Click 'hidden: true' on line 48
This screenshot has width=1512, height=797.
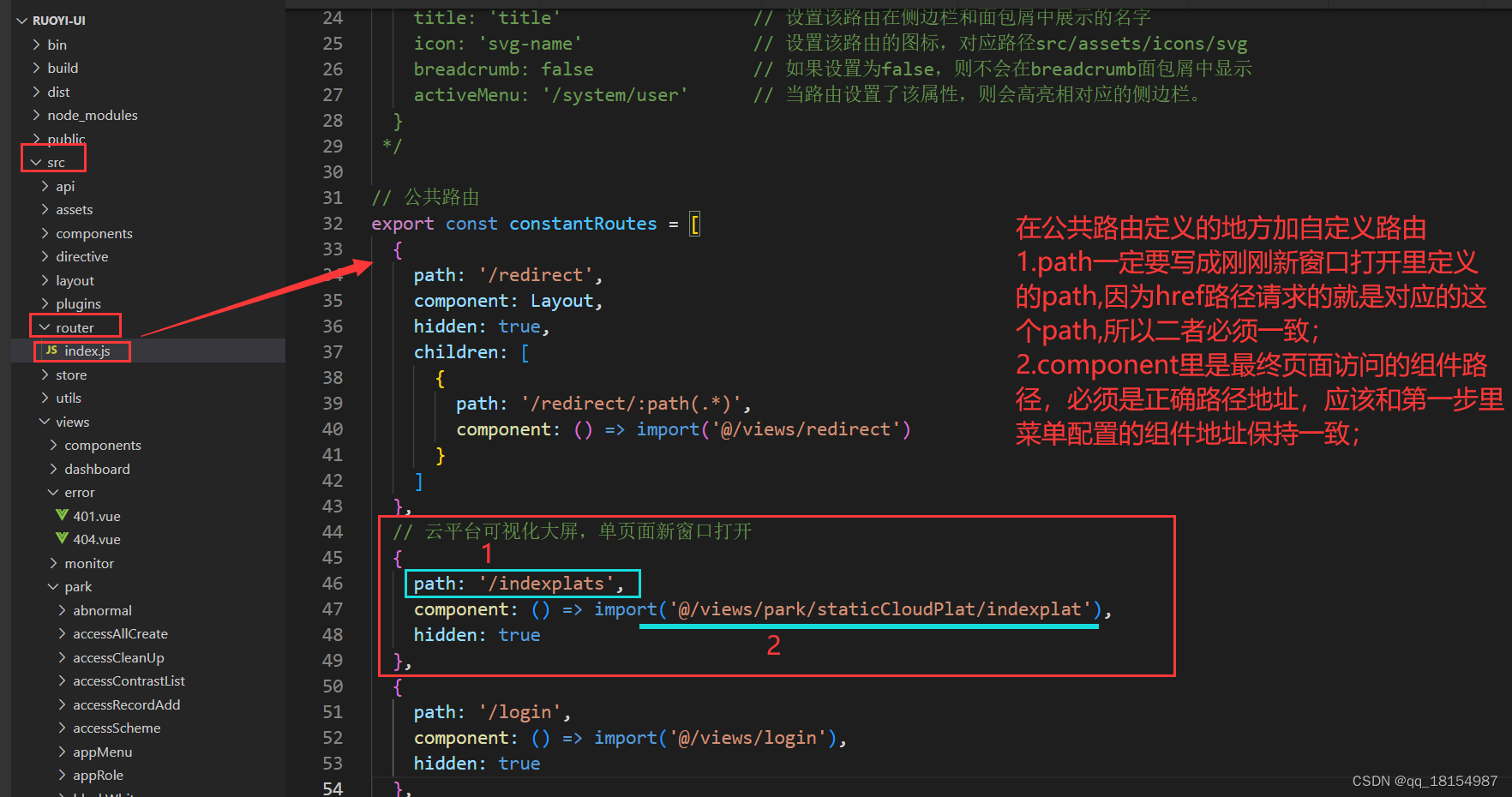pyautogui.click(x=477, y=635)
